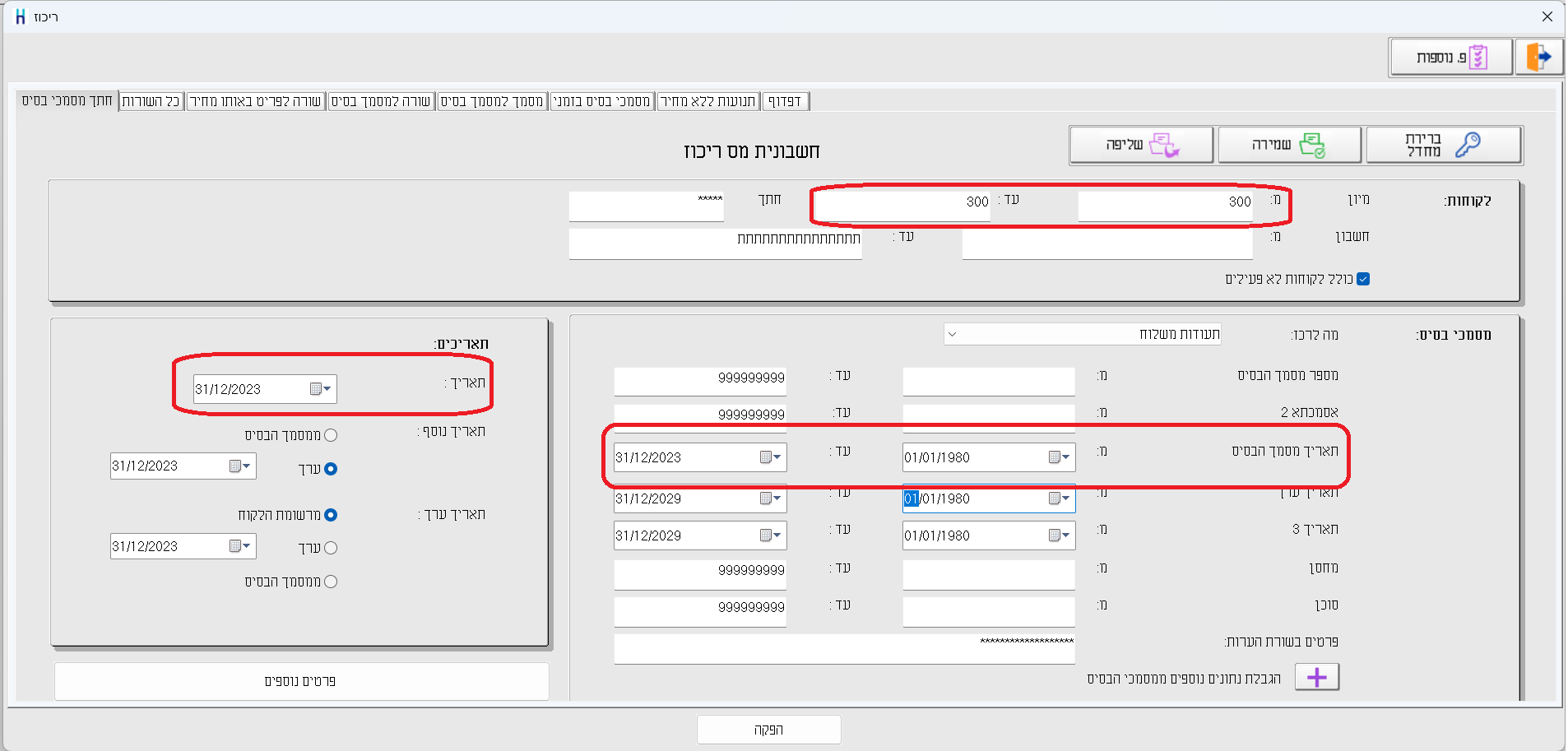1568x751 pixels.
Task: Click הגבלת נתונים נוספים ממסמכי הבסיס label
Action: 1184,679
